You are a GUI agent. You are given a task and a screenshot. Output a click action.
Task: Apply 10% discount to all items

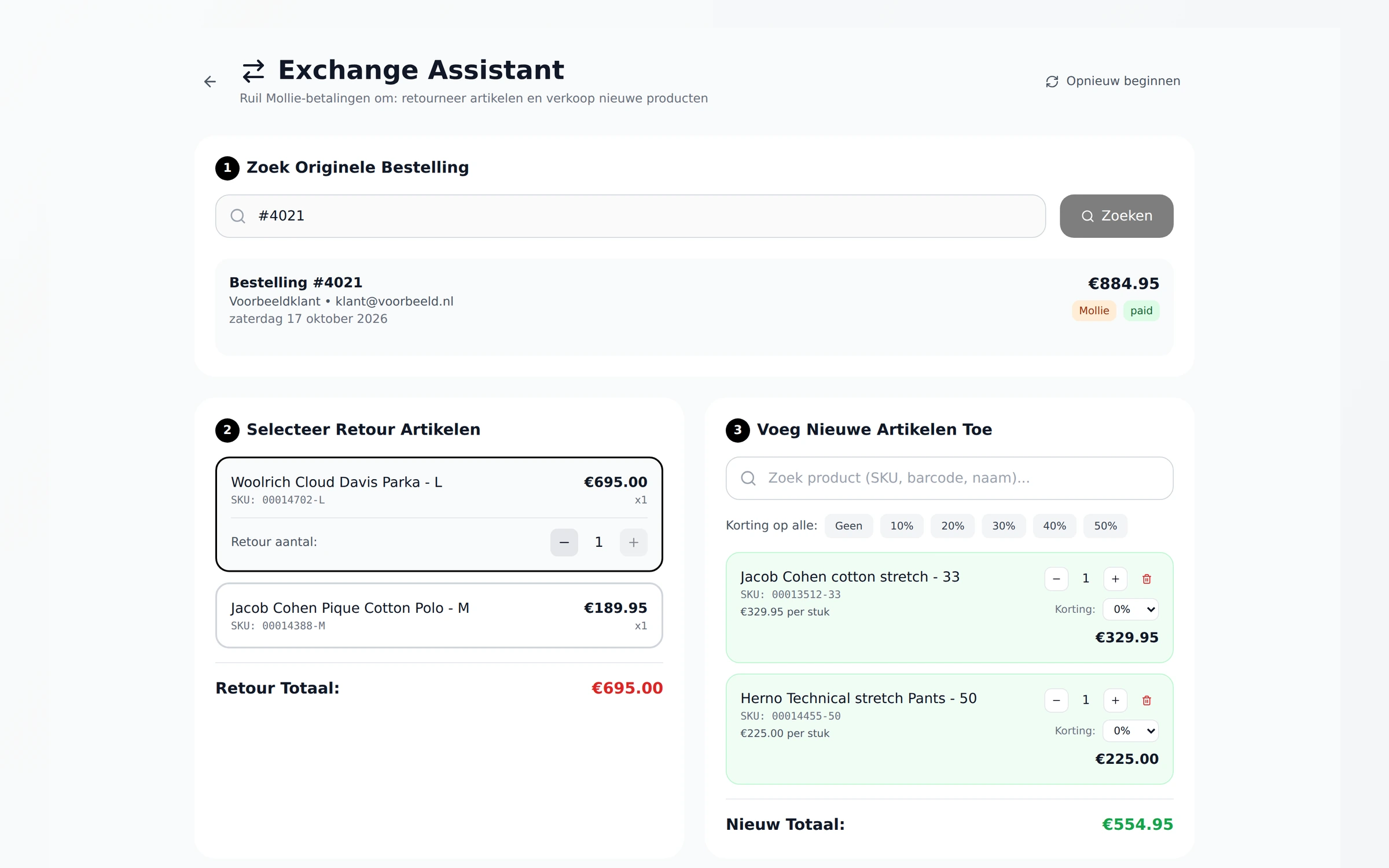tap(902, 526)
